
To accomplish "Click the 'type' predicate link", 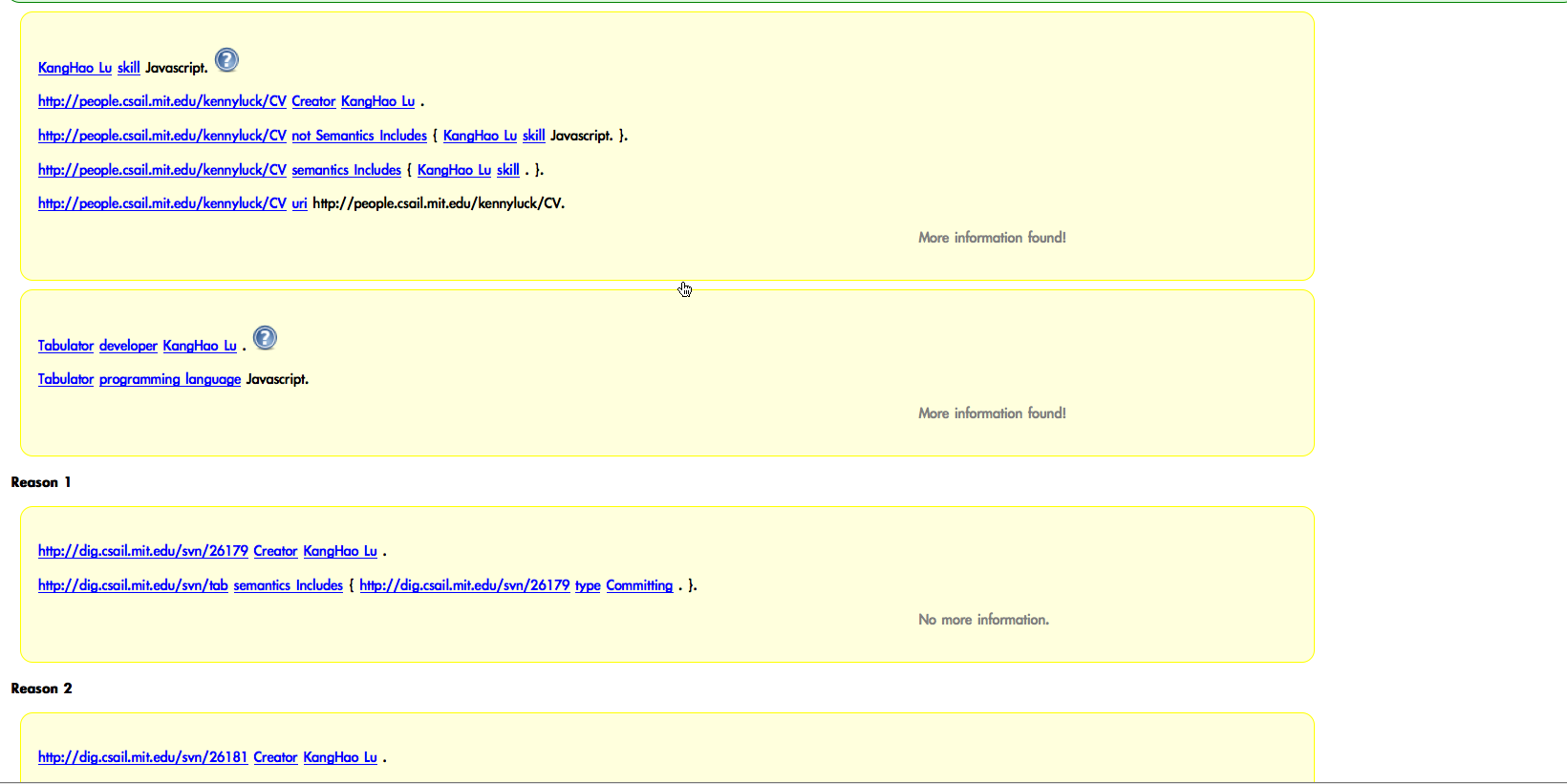I will [588, 585].
